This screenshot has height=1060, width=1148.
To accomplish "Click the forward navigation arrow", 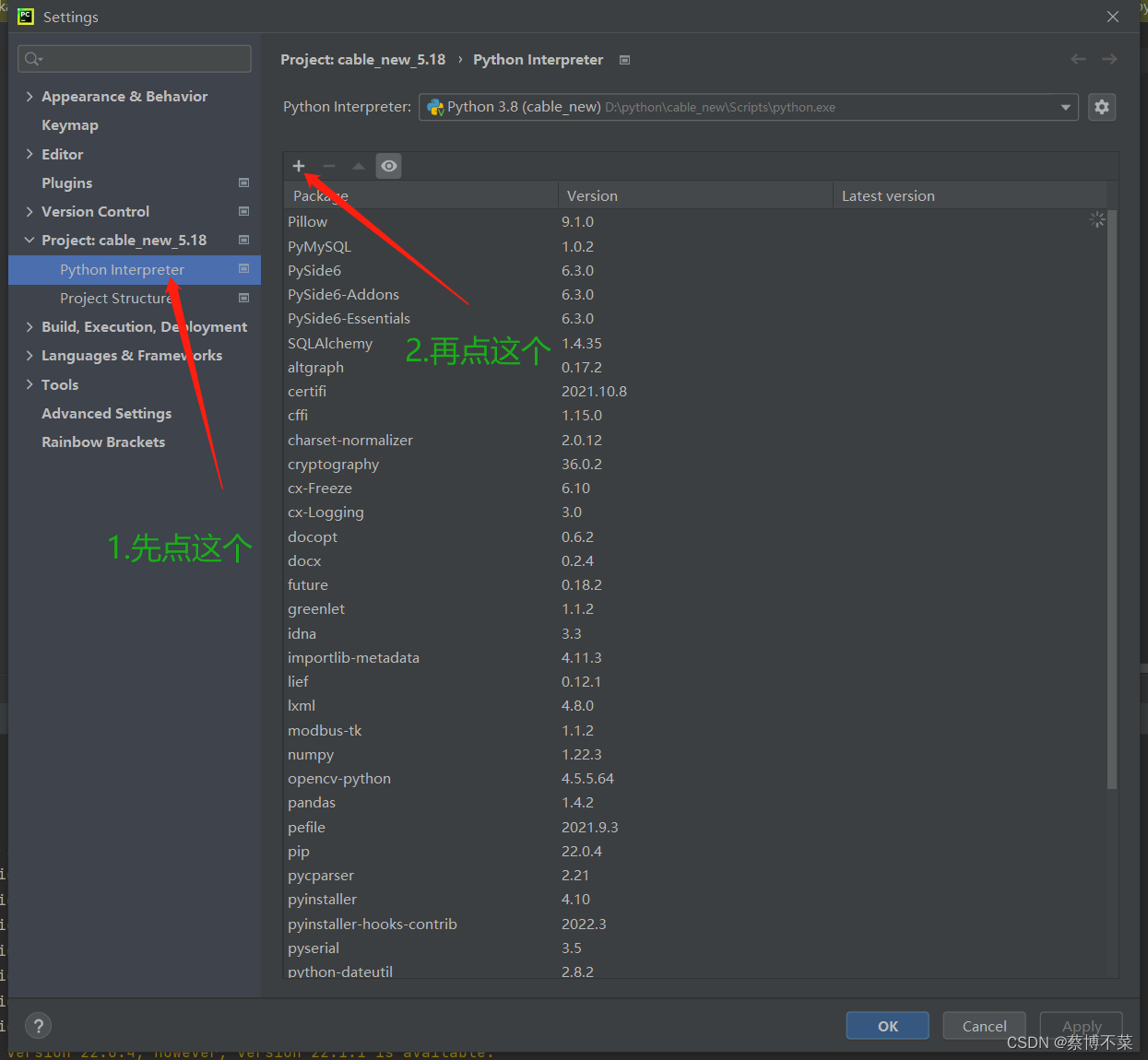I will click(x=1110, y=59).
